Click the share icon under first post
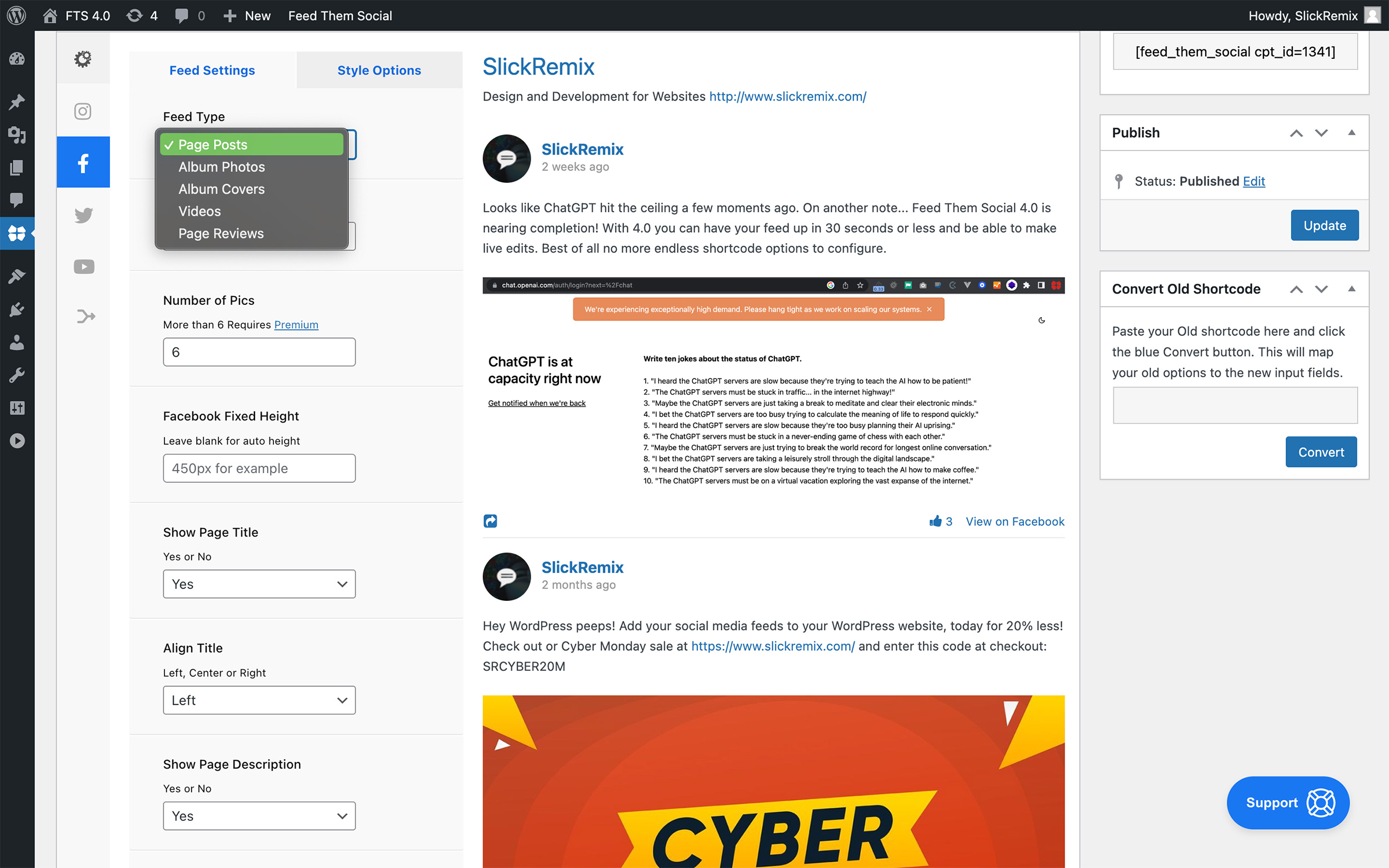 [x=490, y=521]
